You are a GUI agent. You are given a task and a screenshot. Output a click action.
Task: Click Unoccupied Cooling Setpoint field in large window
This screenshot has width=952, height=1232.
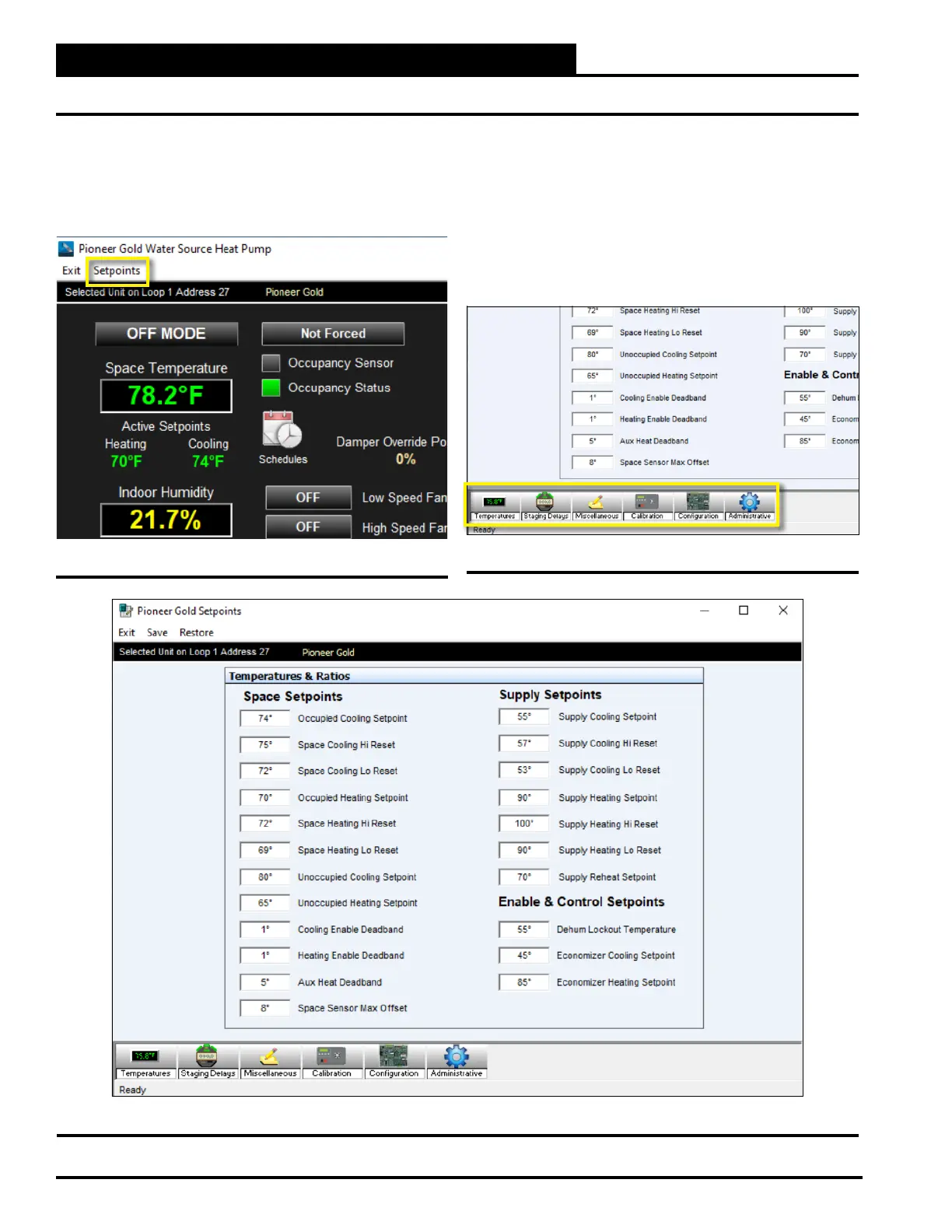264,877
